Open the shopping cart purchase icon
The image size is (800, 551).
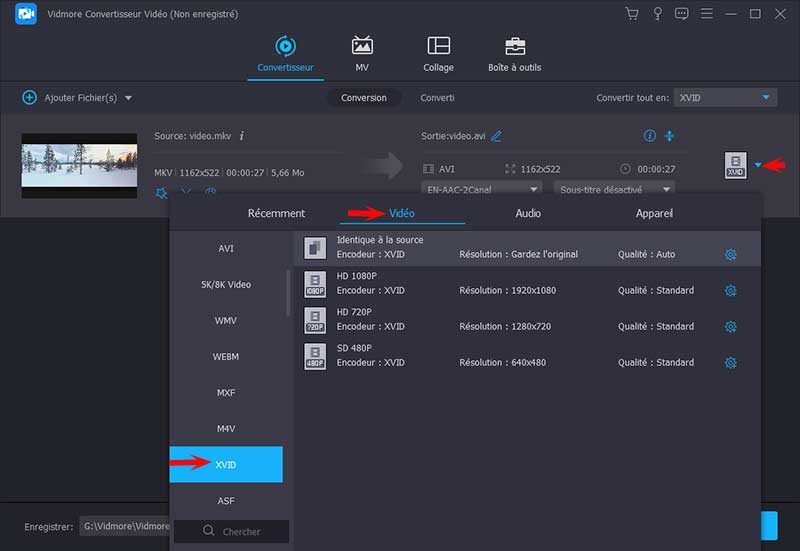[631, 14]
